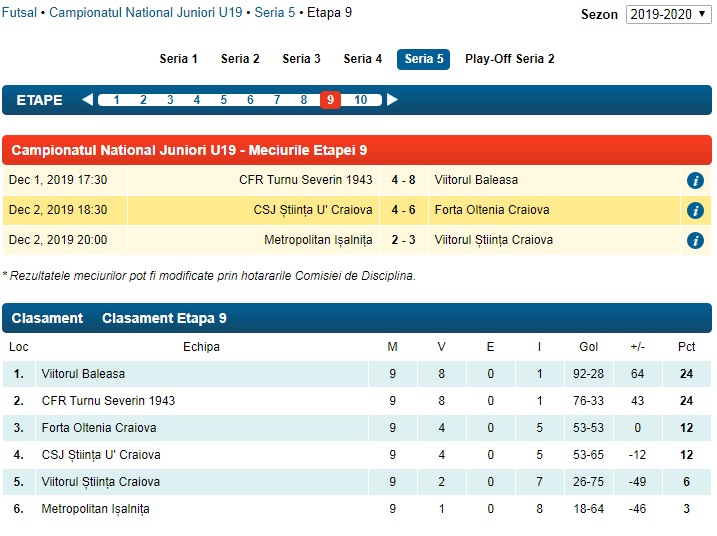Switch to Seria 1 tab
Screen dimensions: 717x536
pyautogui.click(x=179, y=59)
